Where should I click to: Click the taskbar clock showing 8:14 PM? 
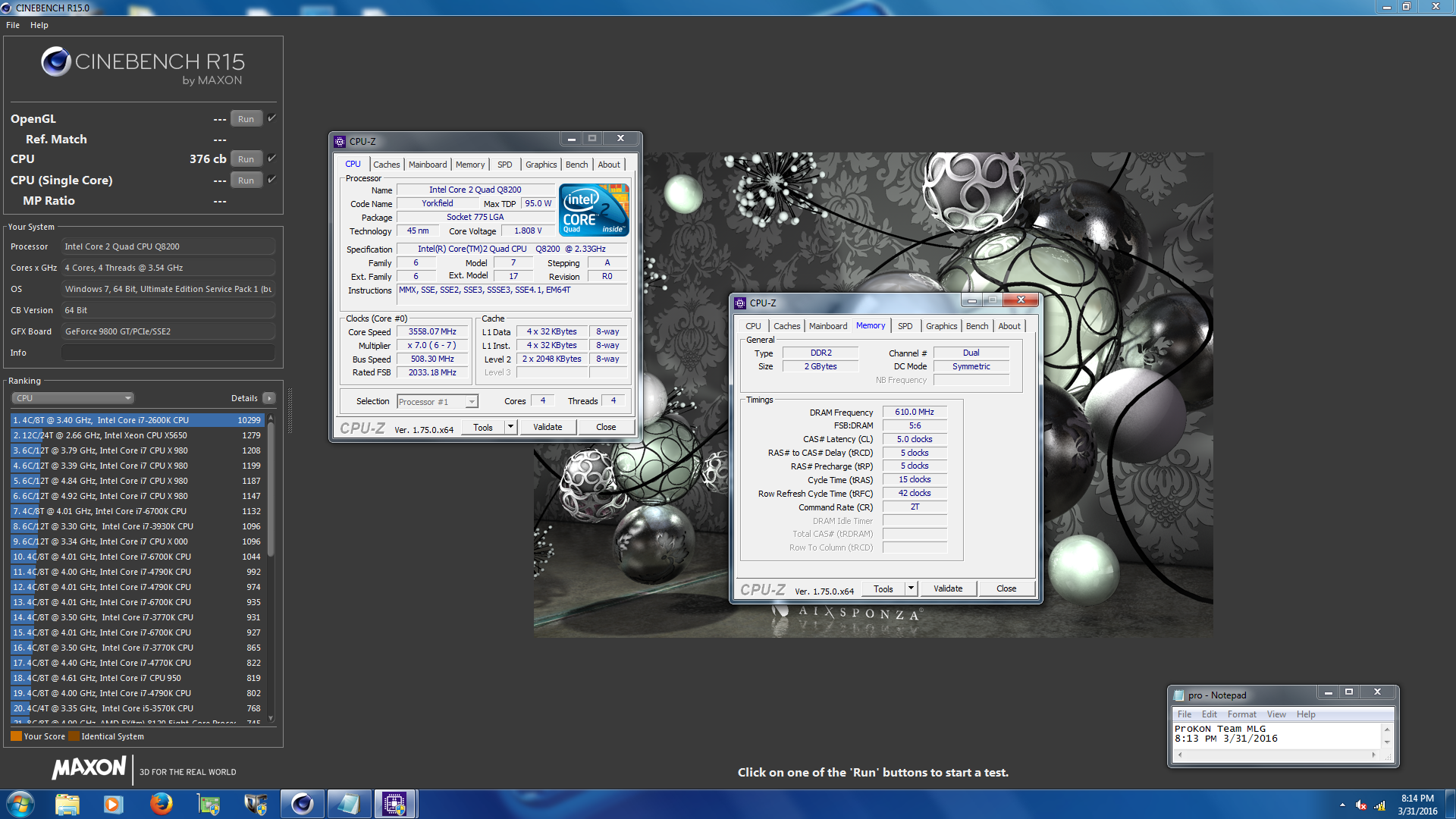coord(1417,805)
